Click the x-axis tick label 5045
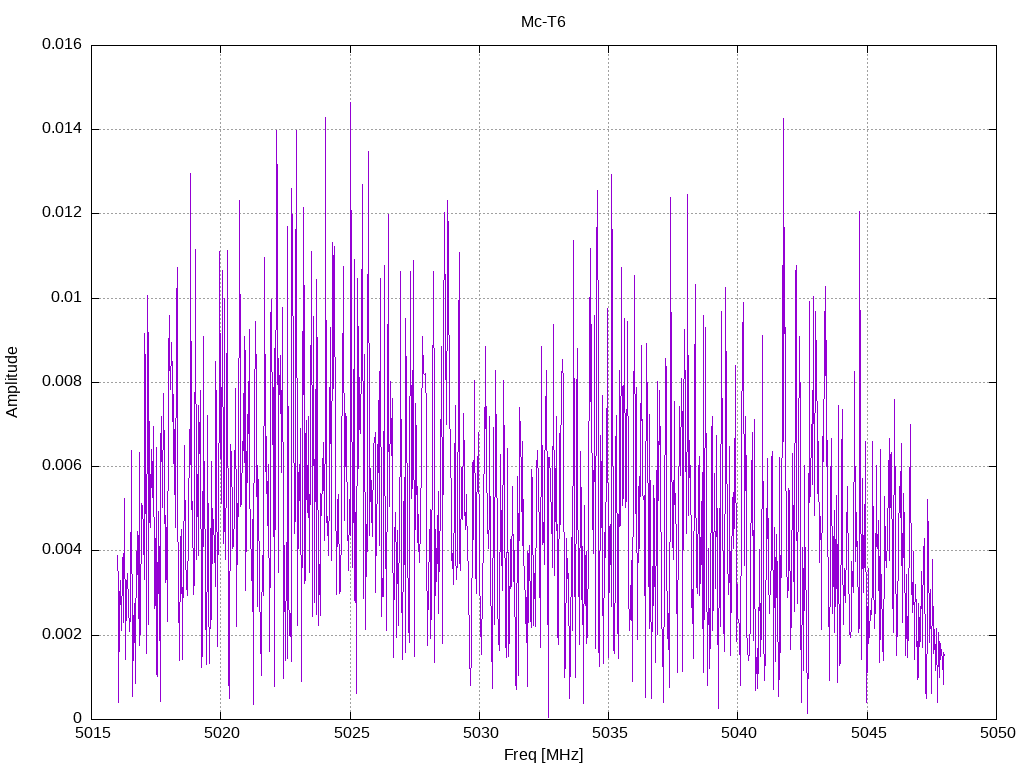The image size is (1024, 768). pyautogui.click(x=868, y=733)
